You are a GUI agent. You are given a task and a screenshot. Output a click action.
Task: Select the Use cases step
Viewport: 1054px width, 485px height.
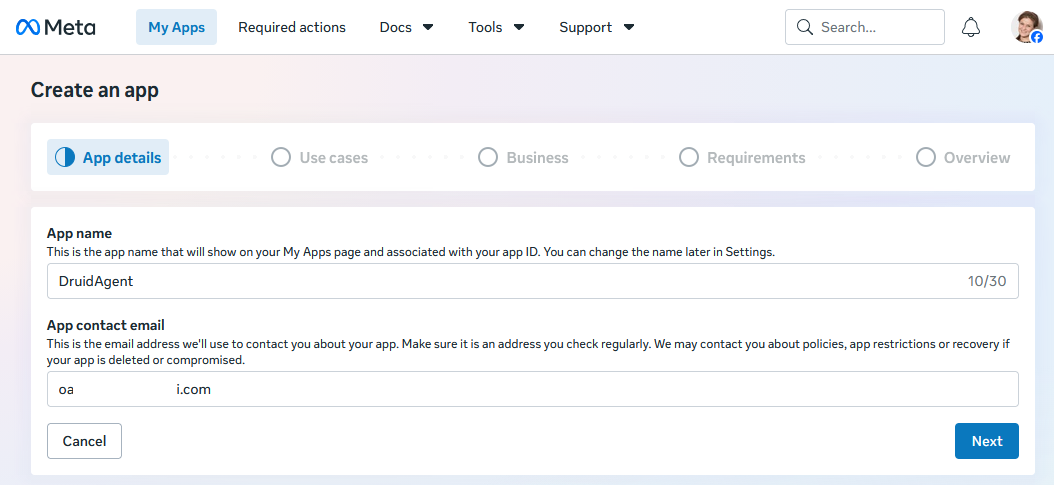(x=319, y=157)
